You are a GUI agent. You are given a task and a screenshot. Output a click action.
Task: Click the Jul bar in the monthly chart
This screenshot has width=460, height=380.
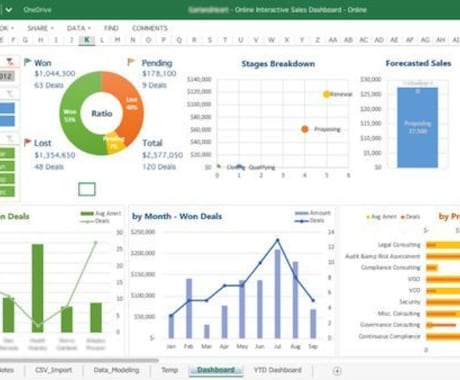278,294
